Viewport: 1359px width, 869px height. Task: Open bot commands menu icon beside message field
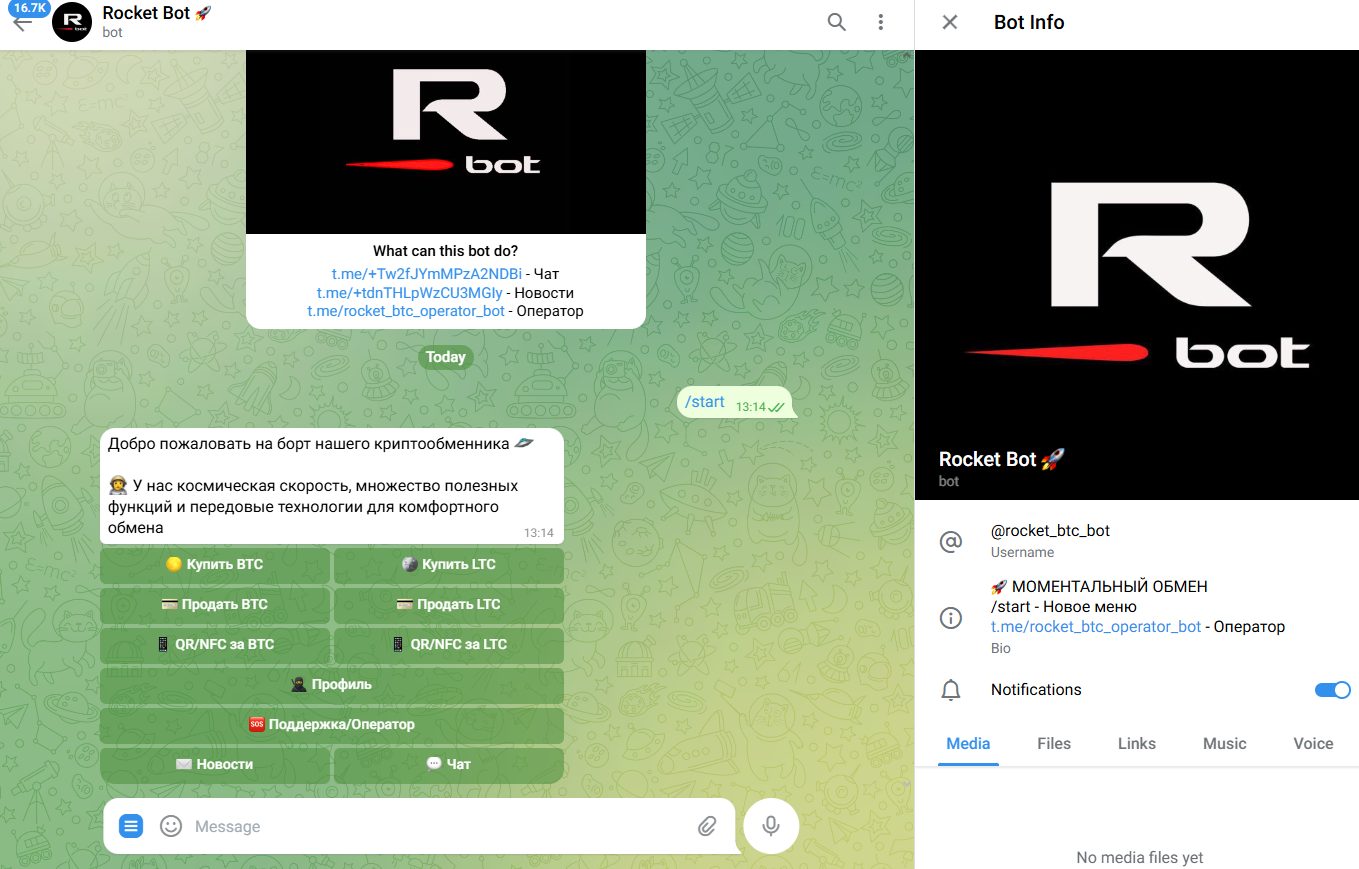pyautogui.click(x=131, y=826)
